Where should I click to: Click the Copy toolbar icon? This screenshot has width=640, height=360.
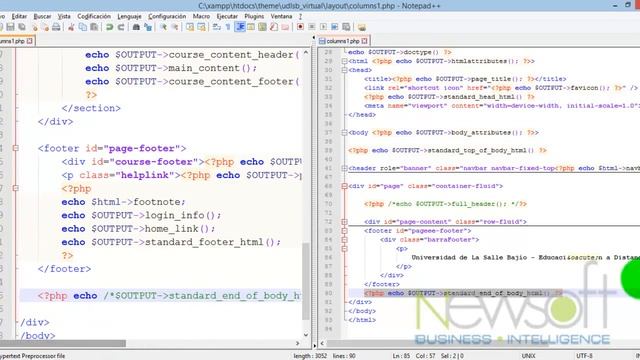coord(82,27)
